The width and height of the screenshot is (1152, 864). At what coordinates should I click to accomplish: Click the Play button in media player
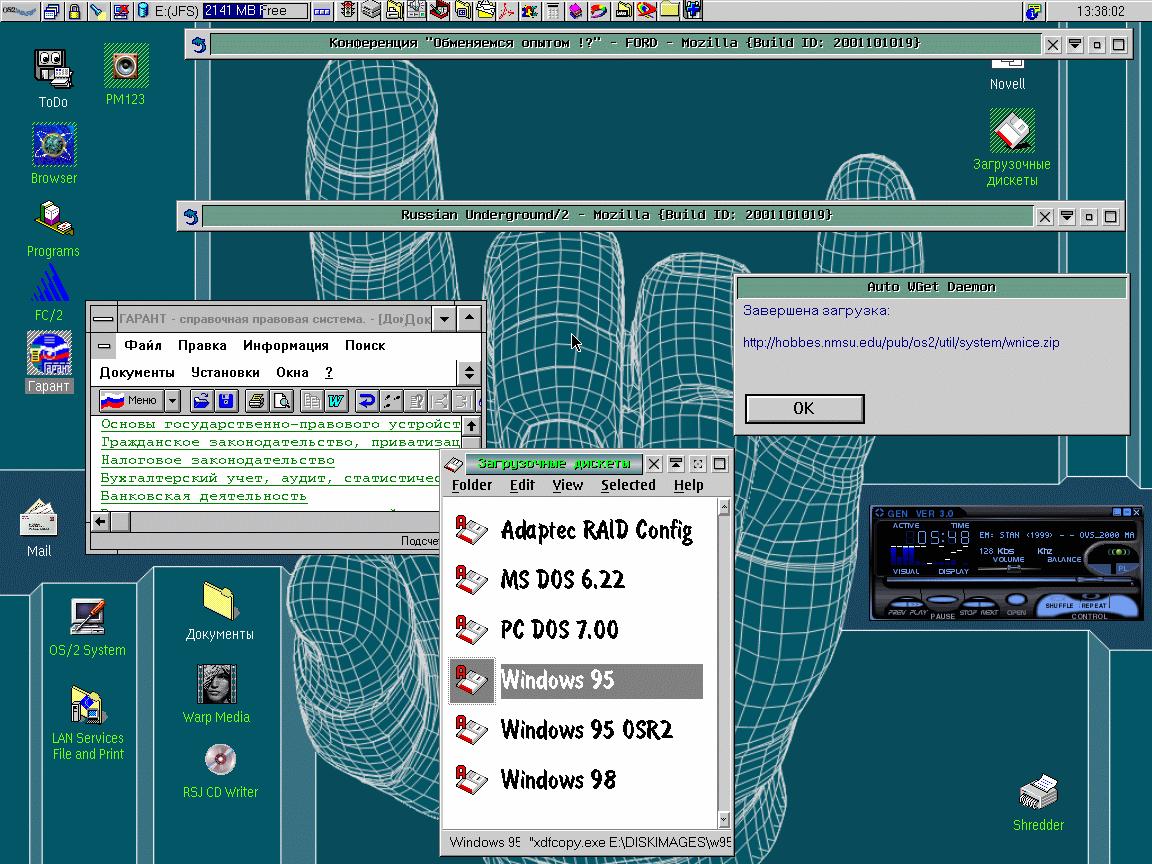pyautogui.click(x=916, y=605)
